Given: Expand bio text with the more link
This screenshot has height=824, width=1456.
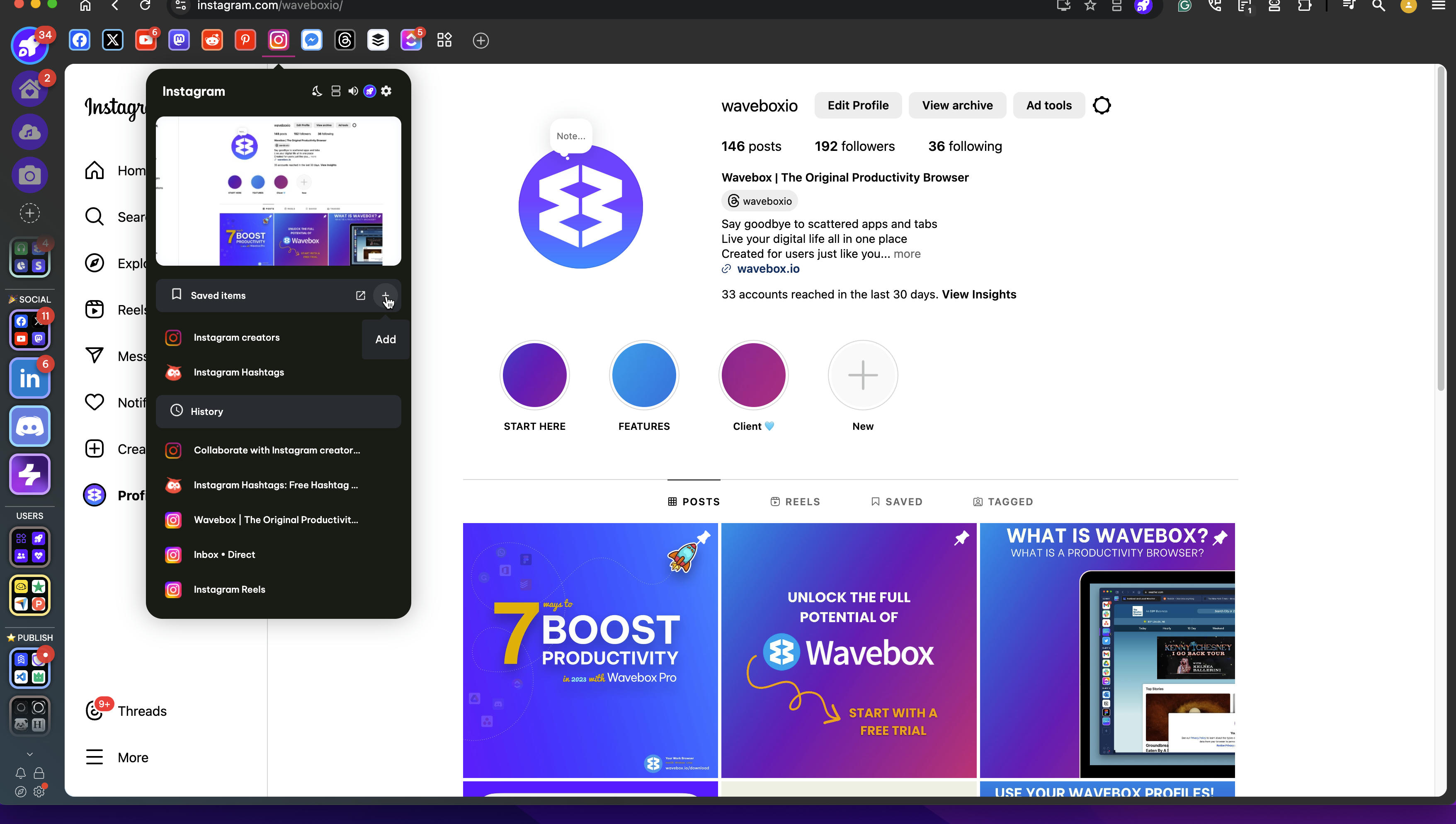Looking at the screenshot, I should (x=907, y=254).
